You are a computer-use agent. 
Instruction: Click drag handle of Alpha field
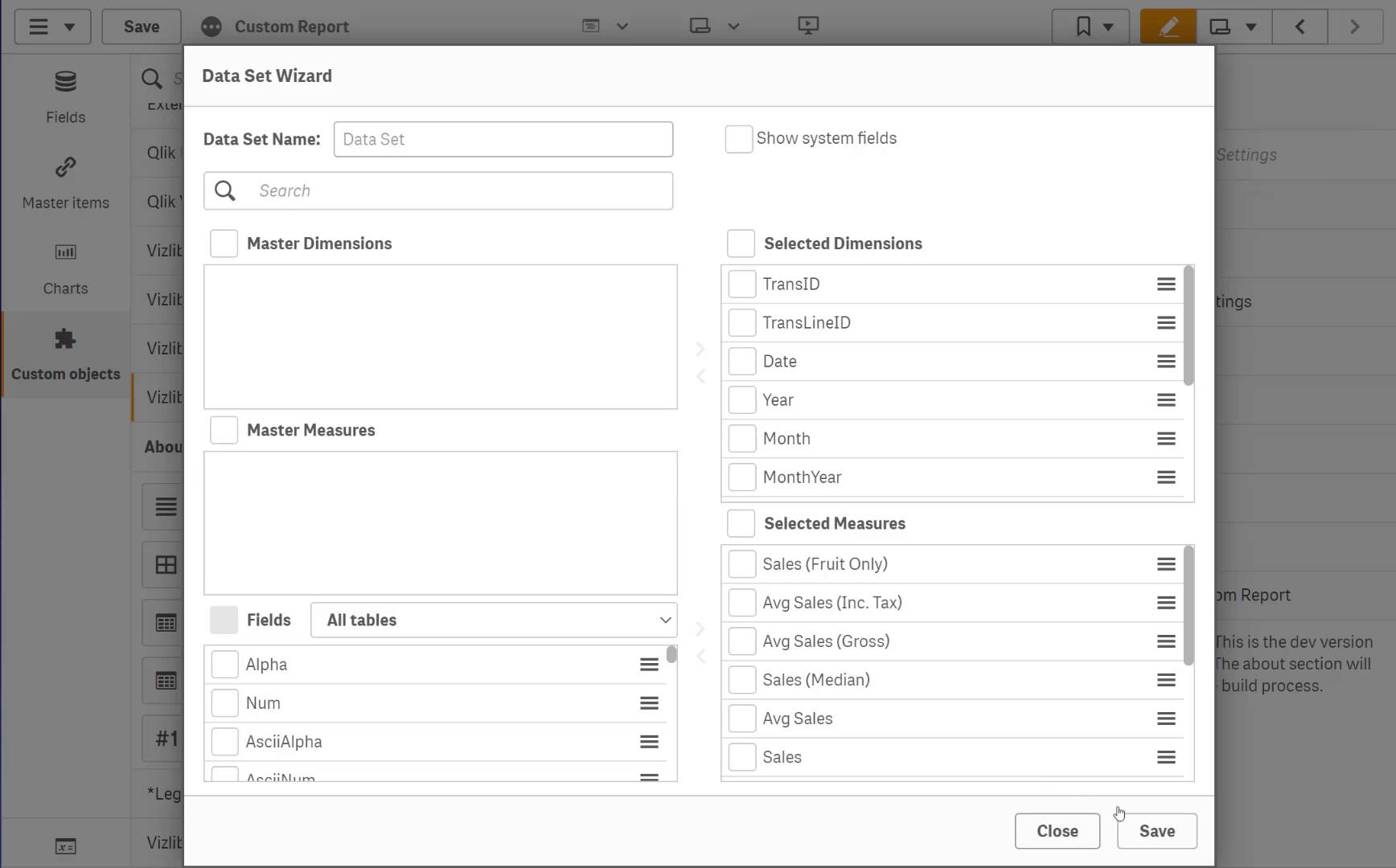[648, 665]
